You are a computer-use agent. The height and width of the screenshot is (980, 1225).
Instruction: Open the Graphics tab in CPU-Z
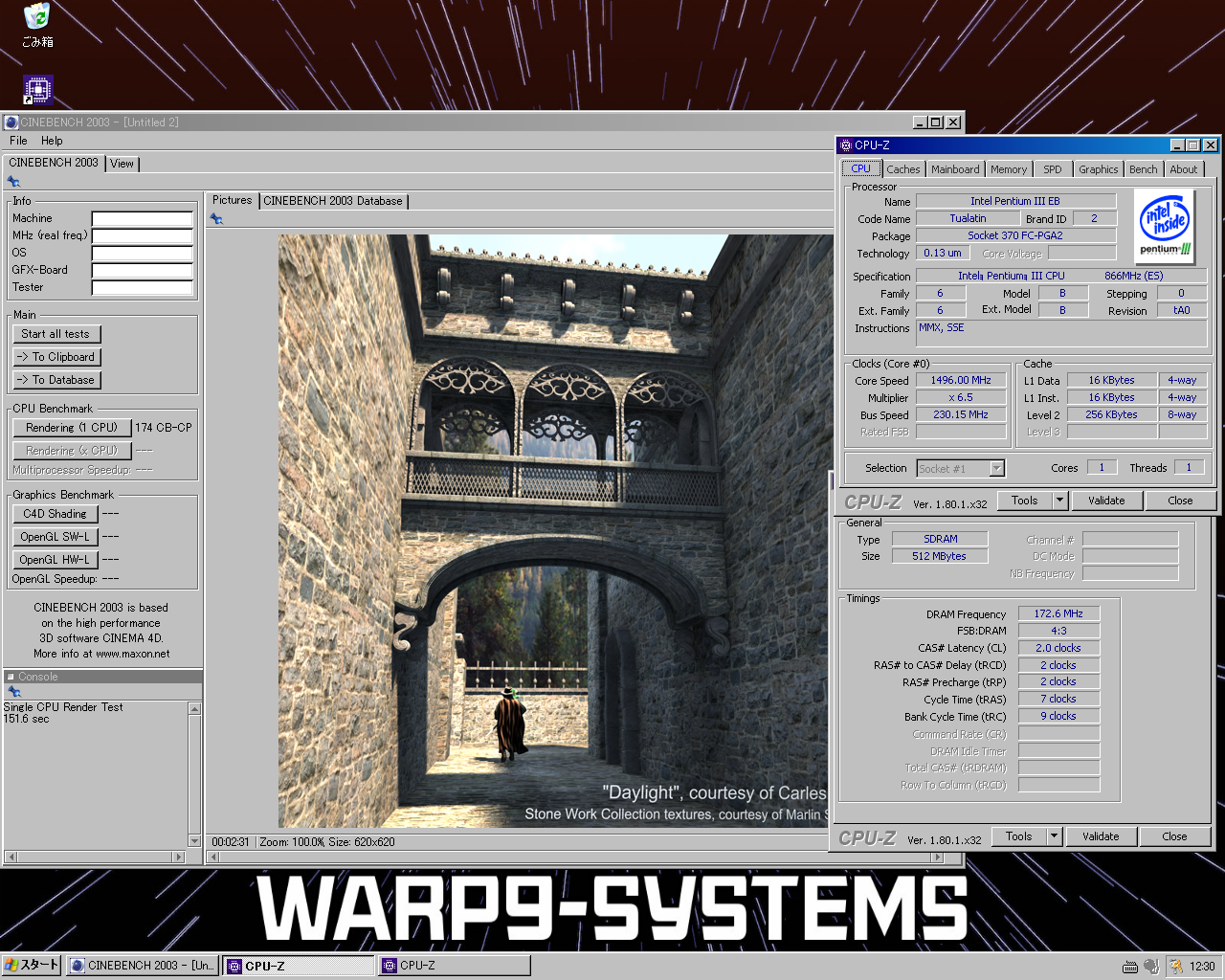1098,169
